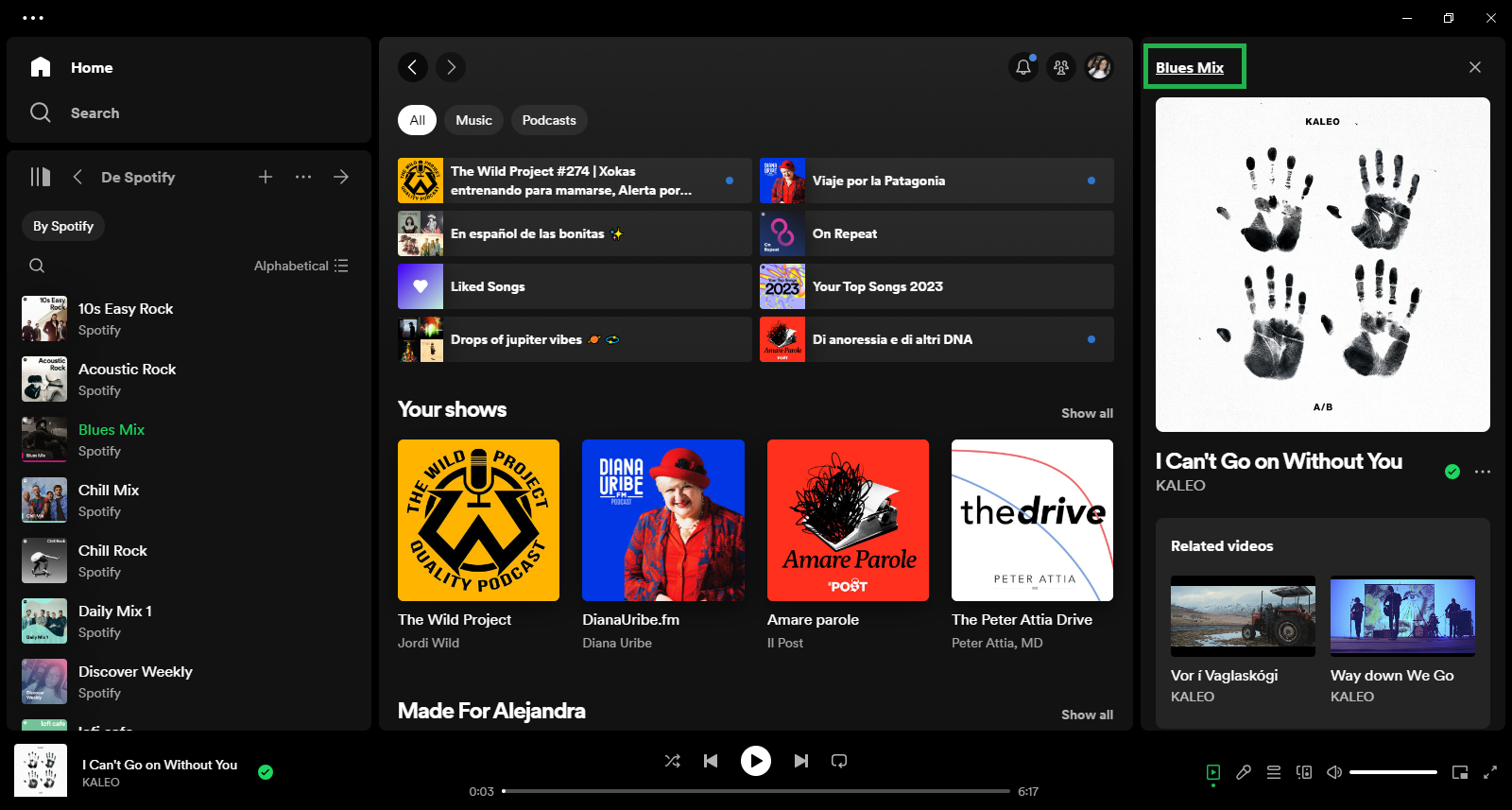This screenshot has width=1512, height=810.
Task: Create a new playlist with the plus icon
Action: [266, 177]
